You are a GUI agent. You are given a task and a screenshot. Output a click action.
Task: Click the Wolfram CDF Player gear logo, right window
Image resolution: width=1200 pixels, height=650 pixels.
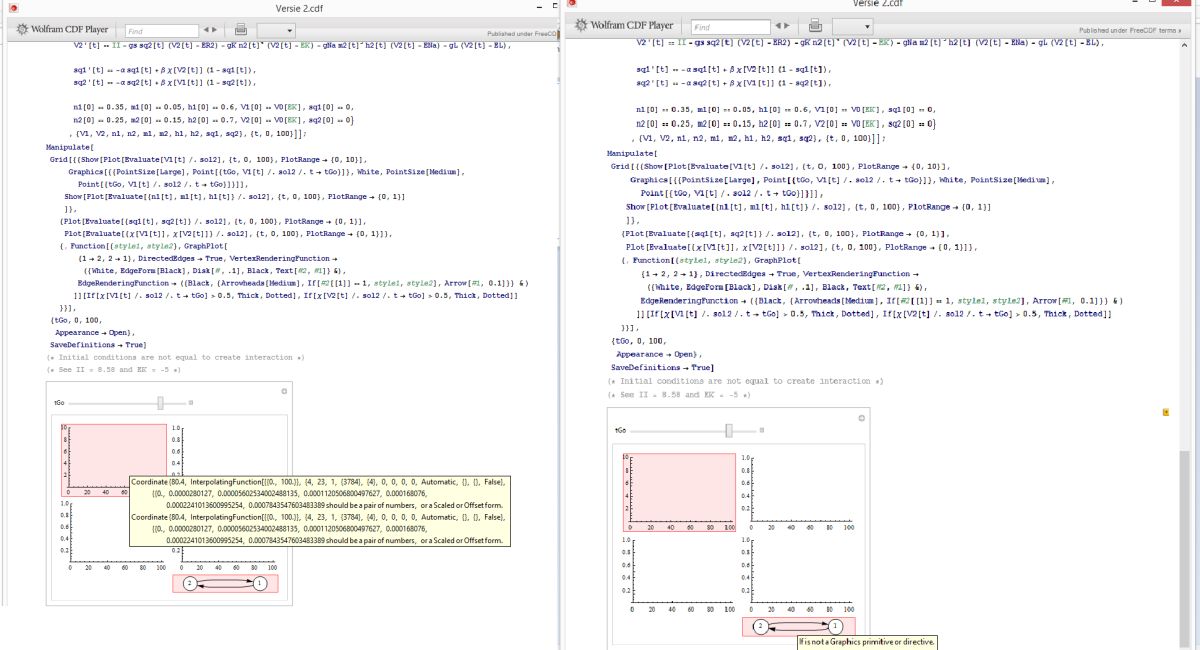581,25
